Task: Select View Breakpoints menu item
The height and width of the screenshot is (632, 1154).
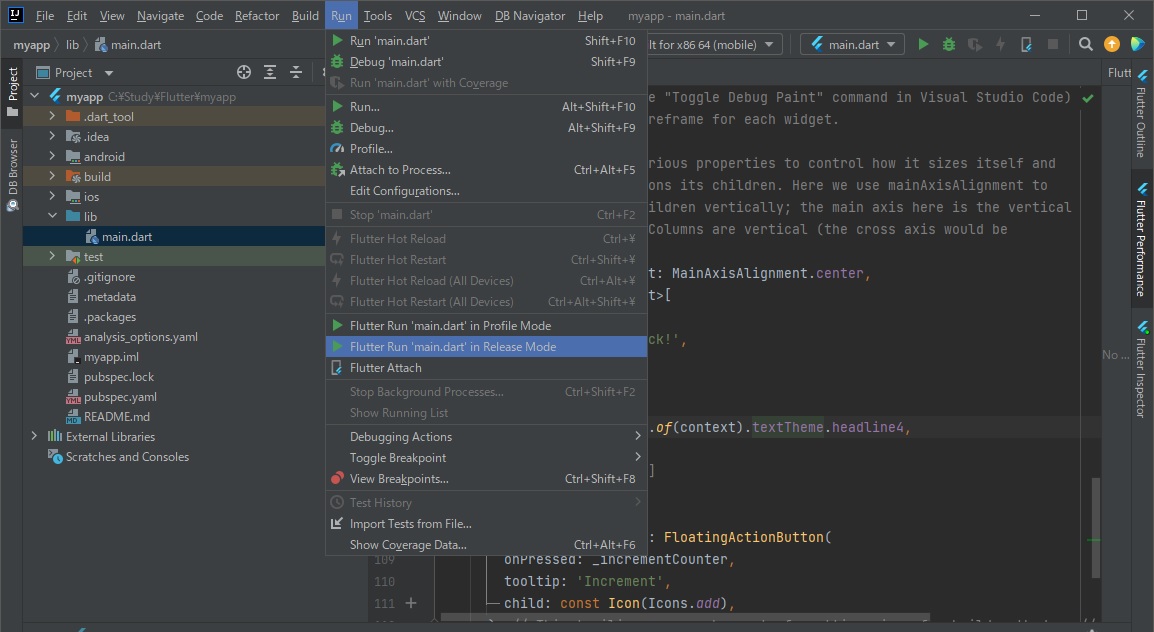Action: 486,479
